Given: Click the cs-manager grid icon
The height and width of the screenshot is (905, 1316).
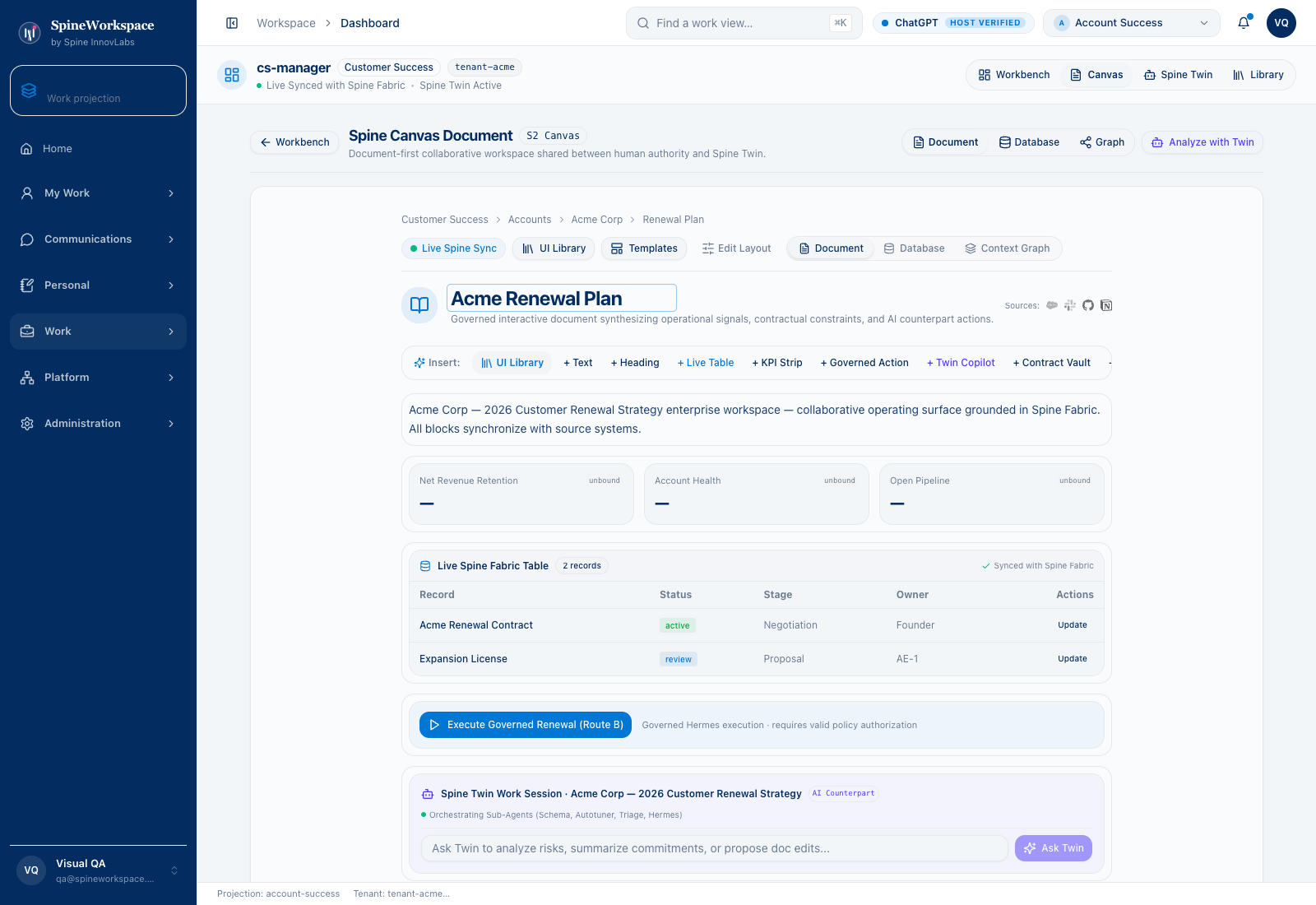Looking at the screenshot, I should point(232,75).
